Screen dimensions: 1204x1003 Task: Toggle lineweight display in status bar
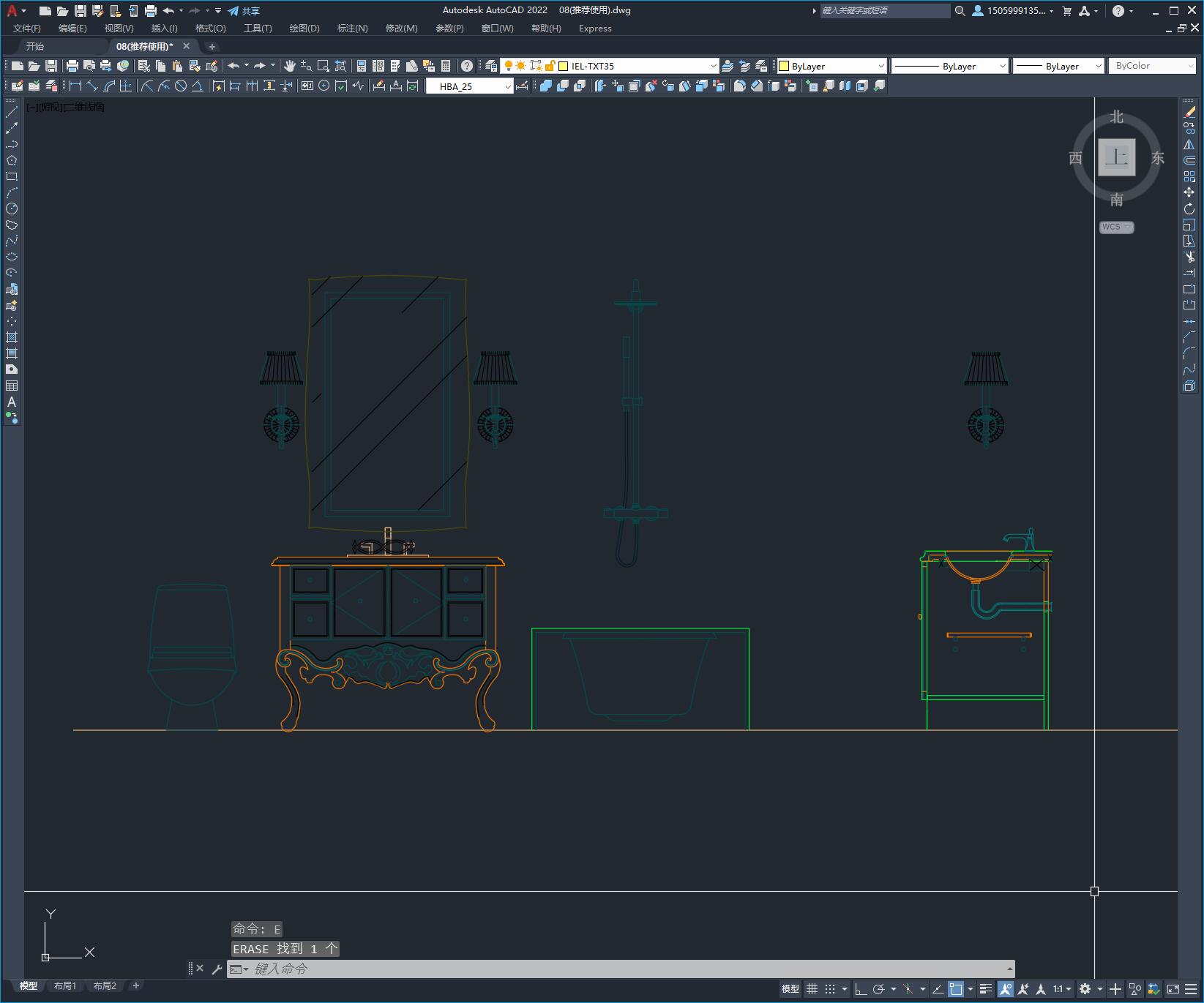[986, 989]
